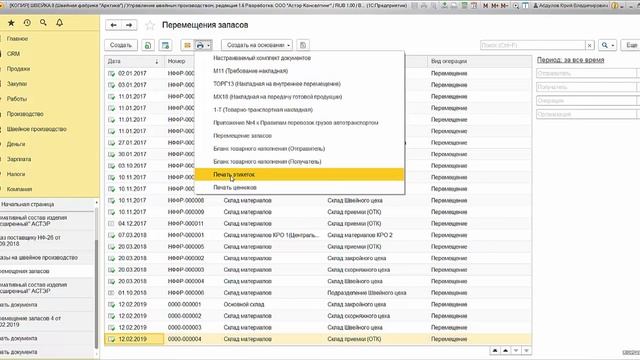The image size is (640, 360).
Task: Click the yellow icon left of printer
Action: click(x=187, y=45)
